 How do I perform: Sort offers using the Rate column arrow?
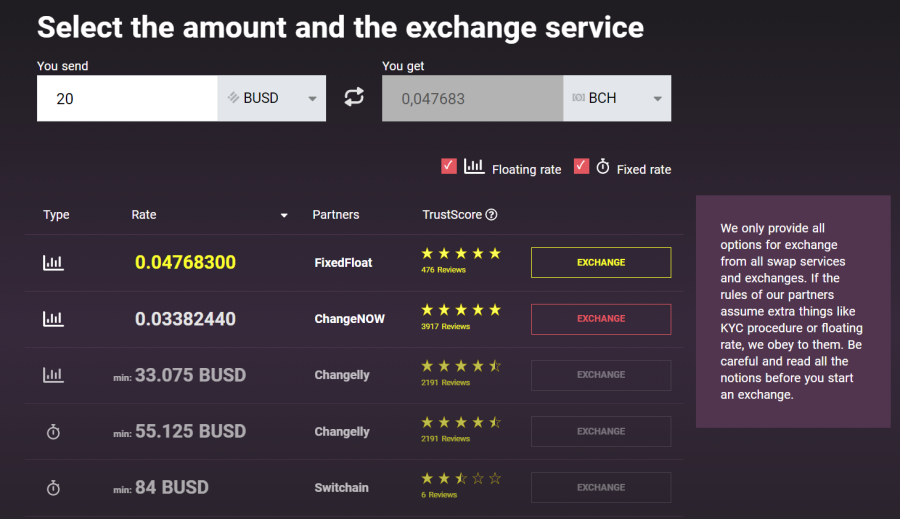(284, 215)
